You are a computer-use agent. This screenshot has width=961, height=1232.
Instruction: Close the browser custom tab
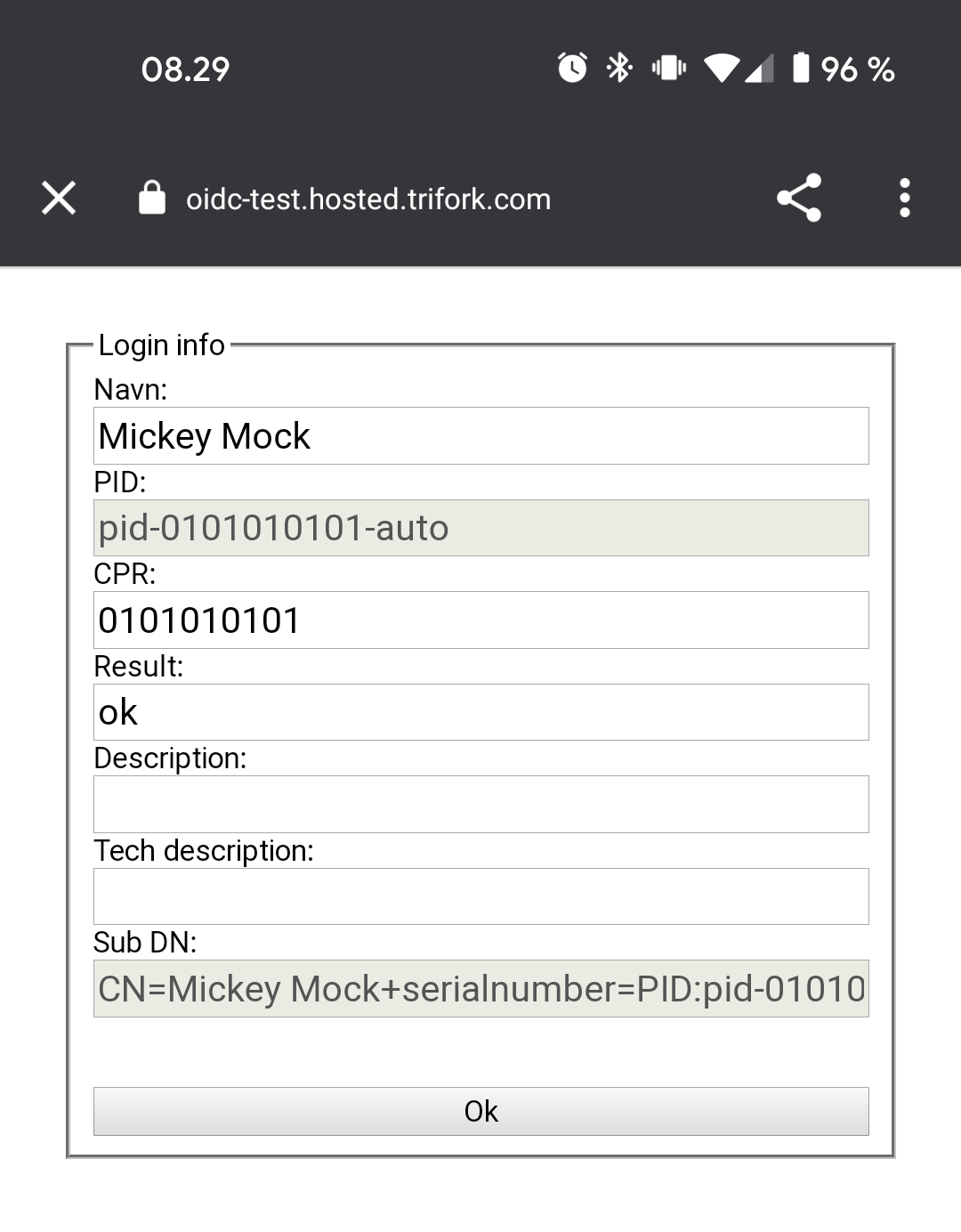click(59, 198)
